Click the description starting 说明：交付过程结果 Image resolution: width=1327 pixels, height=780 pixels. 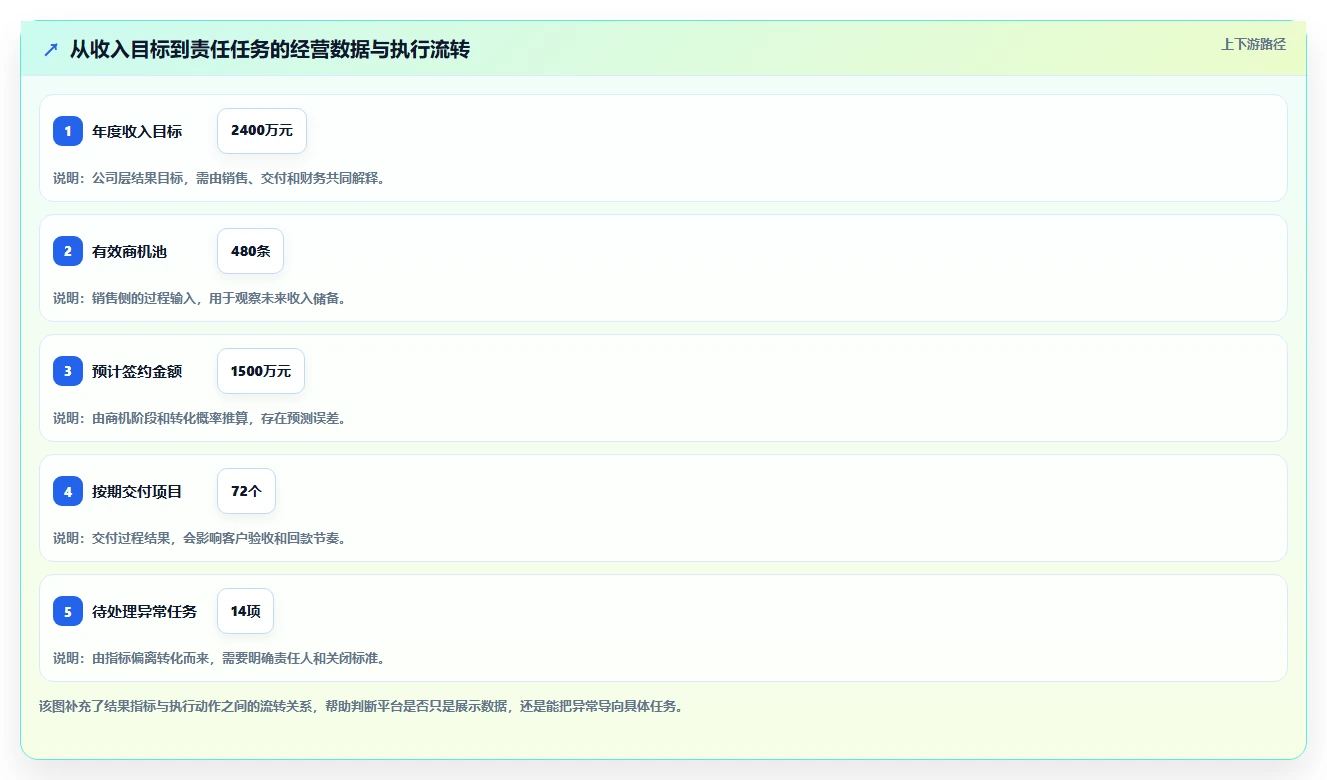tap(200, 538)
